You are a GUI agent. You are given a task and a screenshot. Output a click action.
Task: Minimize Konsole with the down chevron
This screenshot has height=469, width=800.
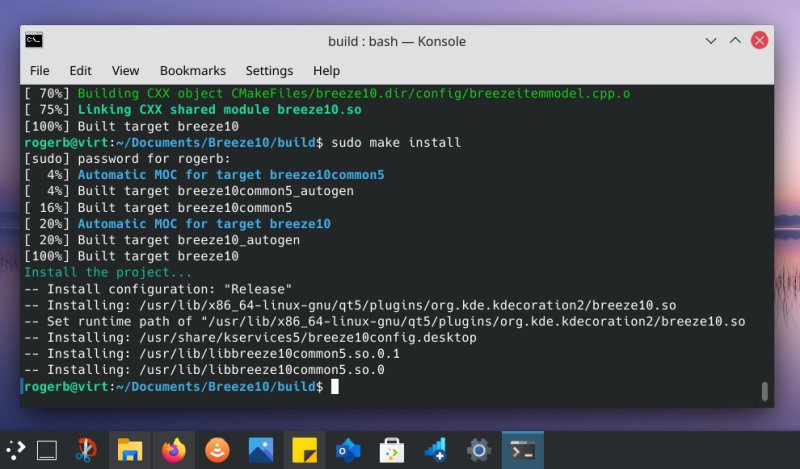coord(711,41)
